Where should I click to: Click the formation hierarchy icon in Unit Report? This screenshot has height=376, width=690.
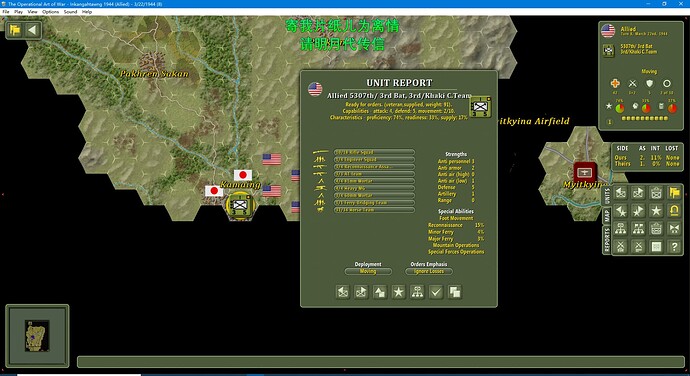click(x=417, y=292)
